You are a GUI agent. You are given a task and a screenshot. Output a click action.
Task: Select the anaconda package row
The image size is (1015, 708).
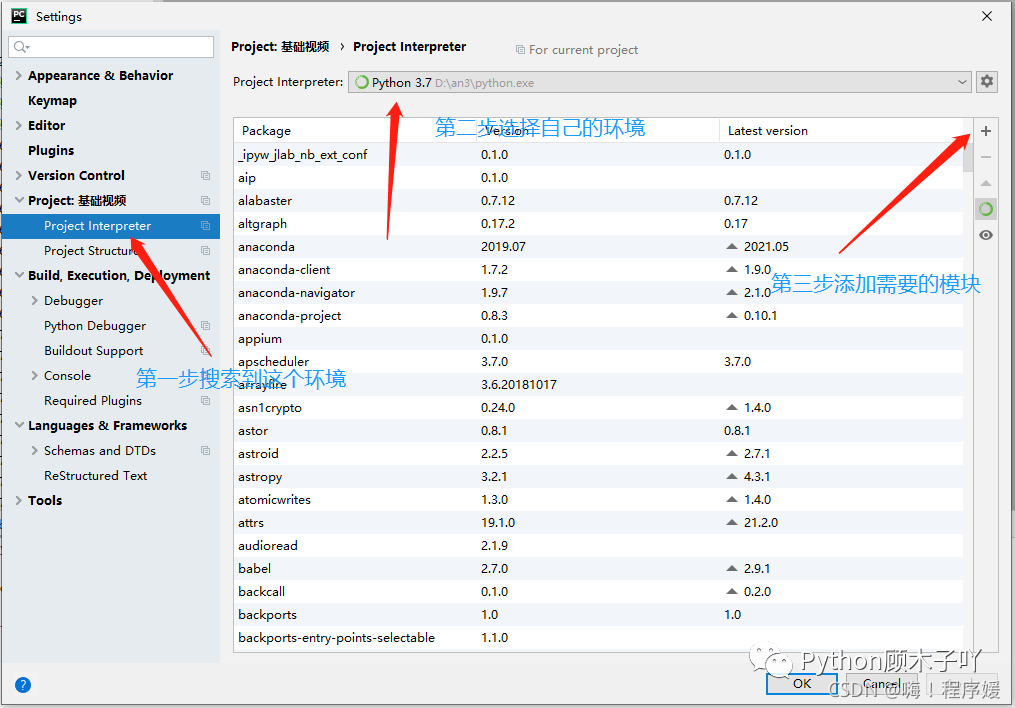click(x=598, y=247)
